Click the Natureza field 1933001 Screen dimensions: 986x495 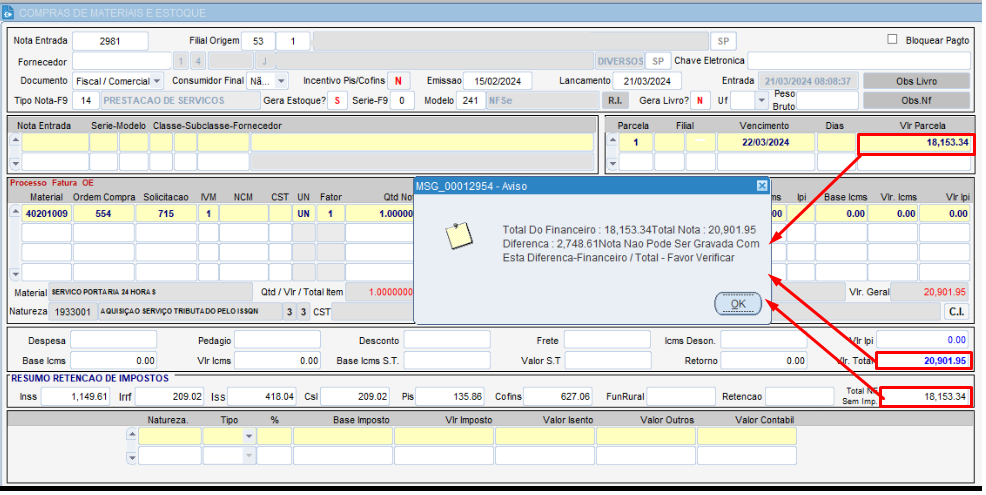coord(73,311)
